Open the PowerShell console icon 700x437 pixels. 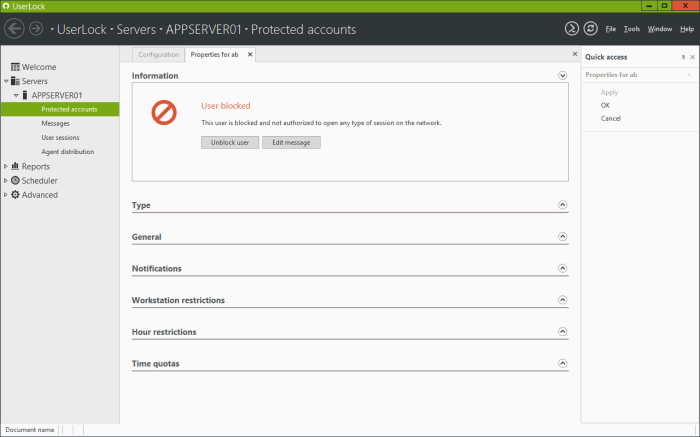pos(571,29)
